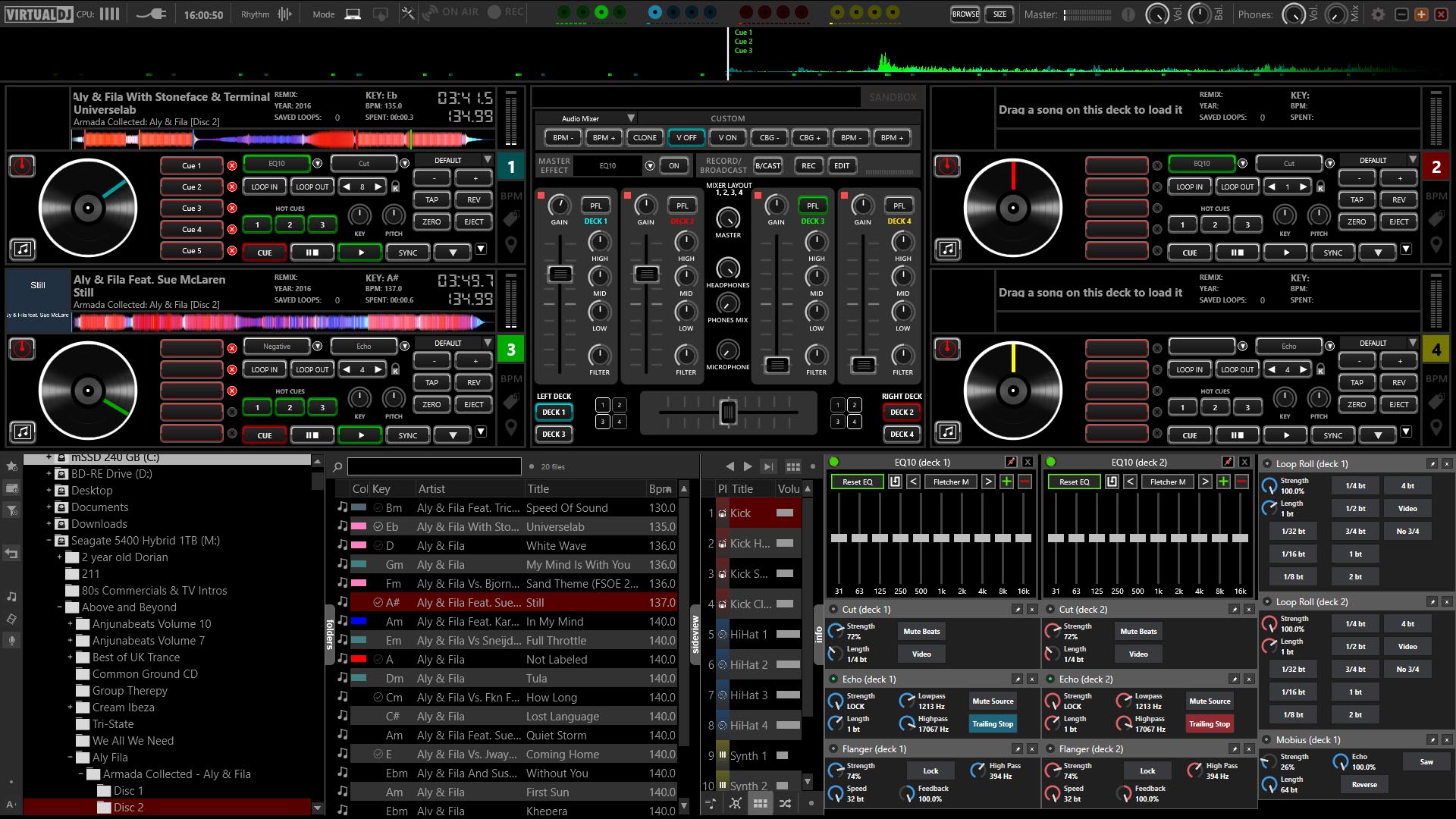Viewport: 1456px width, 819px height.
Task: Click Reset EQ on EQ10 (deck 2)
Action: [1075, 482]
